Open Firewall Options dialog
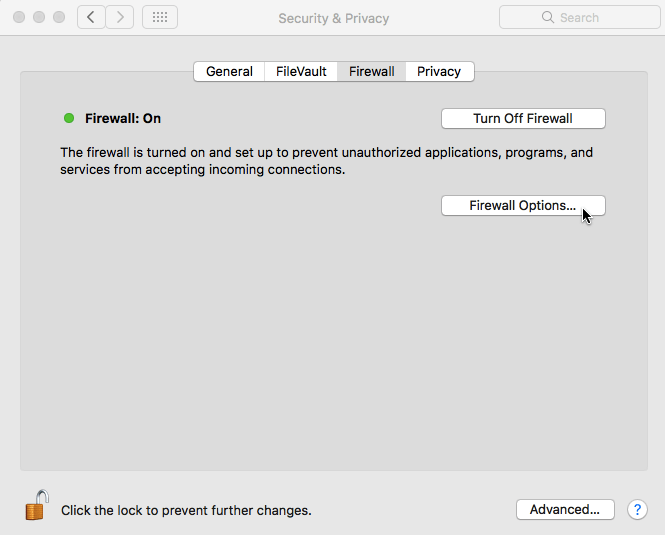 pyautogui.click(x=523, y=205)
